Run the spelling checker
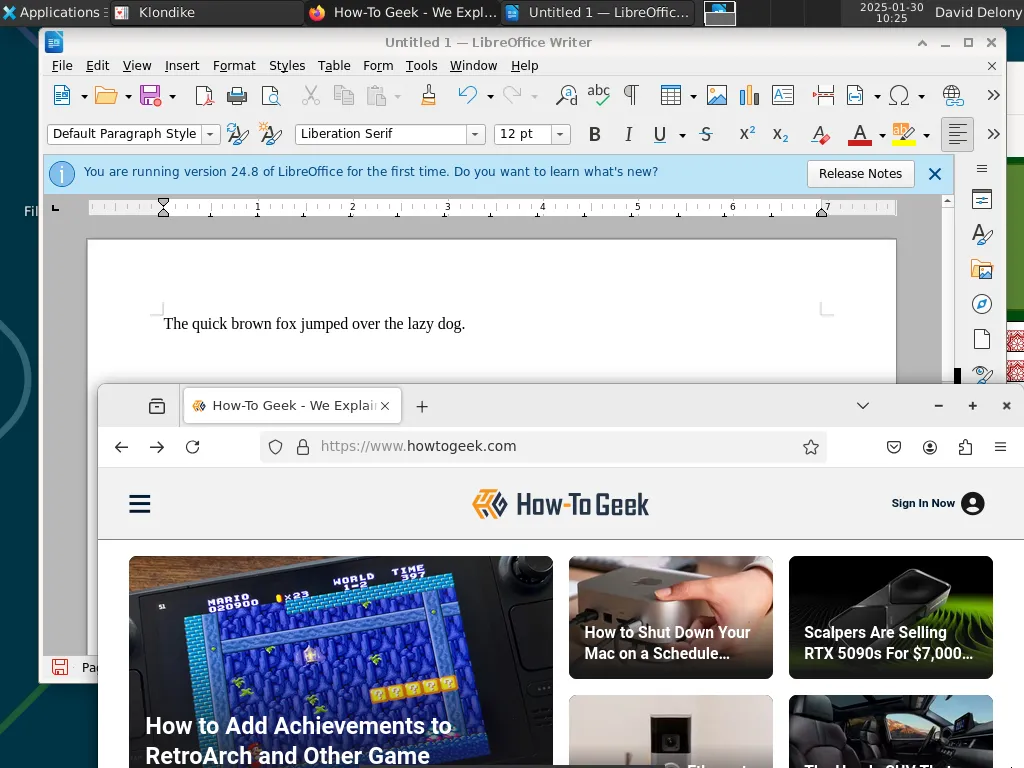The height and width of the screenshot is (768, 1024). tap(598, 95)
